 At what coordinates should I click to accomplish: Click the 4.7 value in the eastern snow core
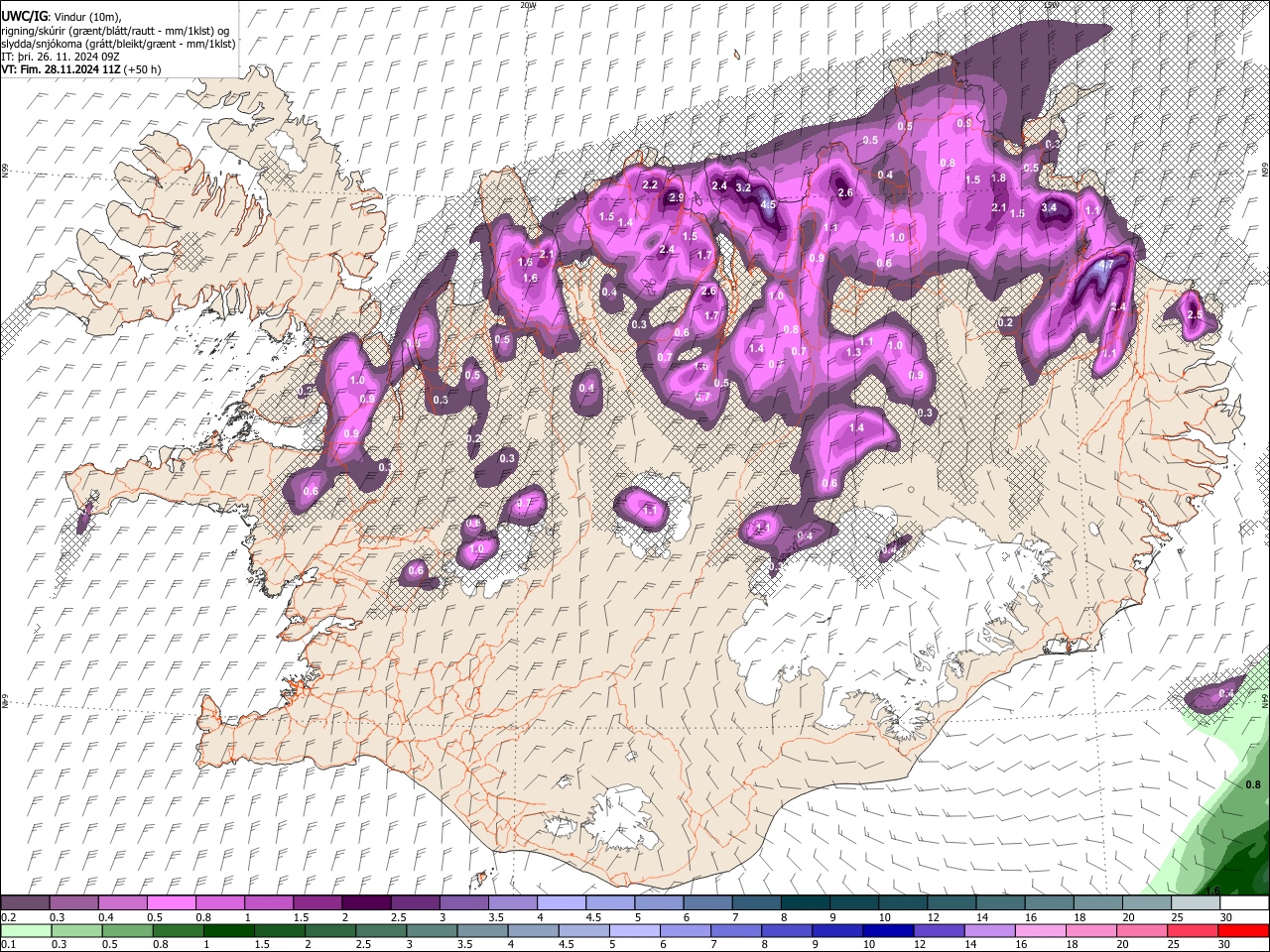[1103, 265]
